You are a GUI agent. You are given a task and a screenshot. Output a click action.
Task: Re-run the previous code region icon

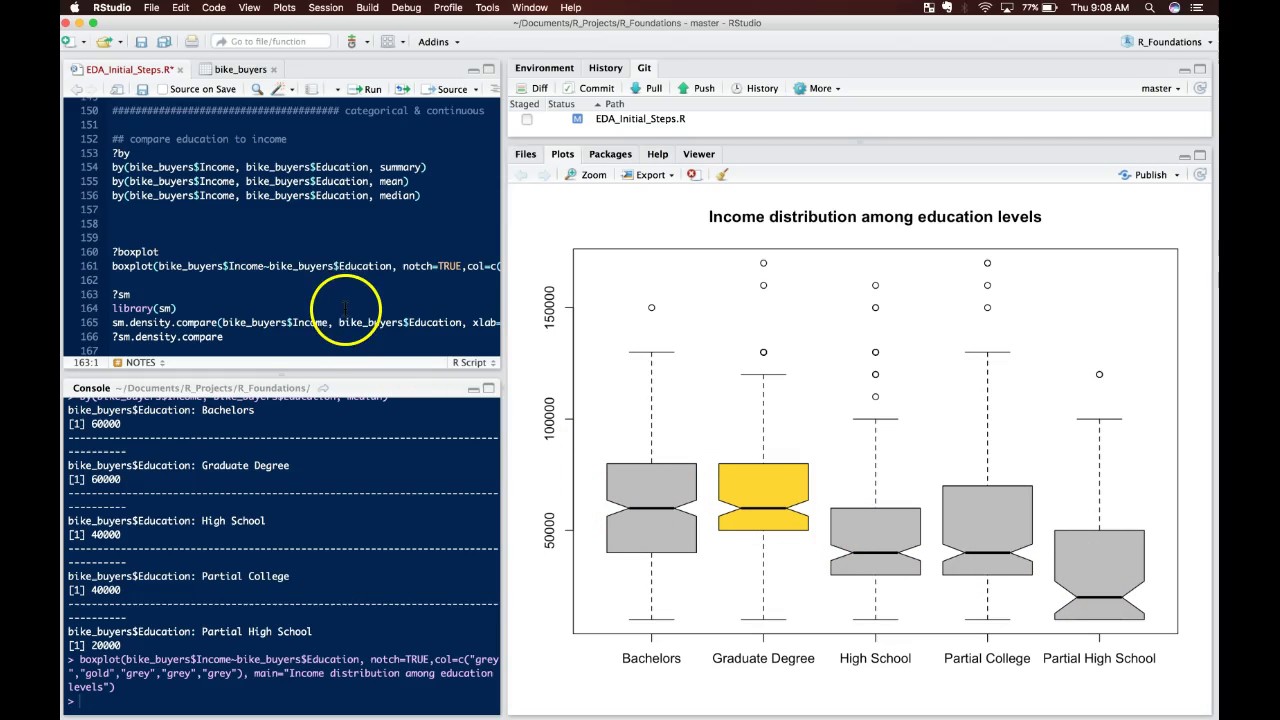pyautogui.click(x=402, y=89)
